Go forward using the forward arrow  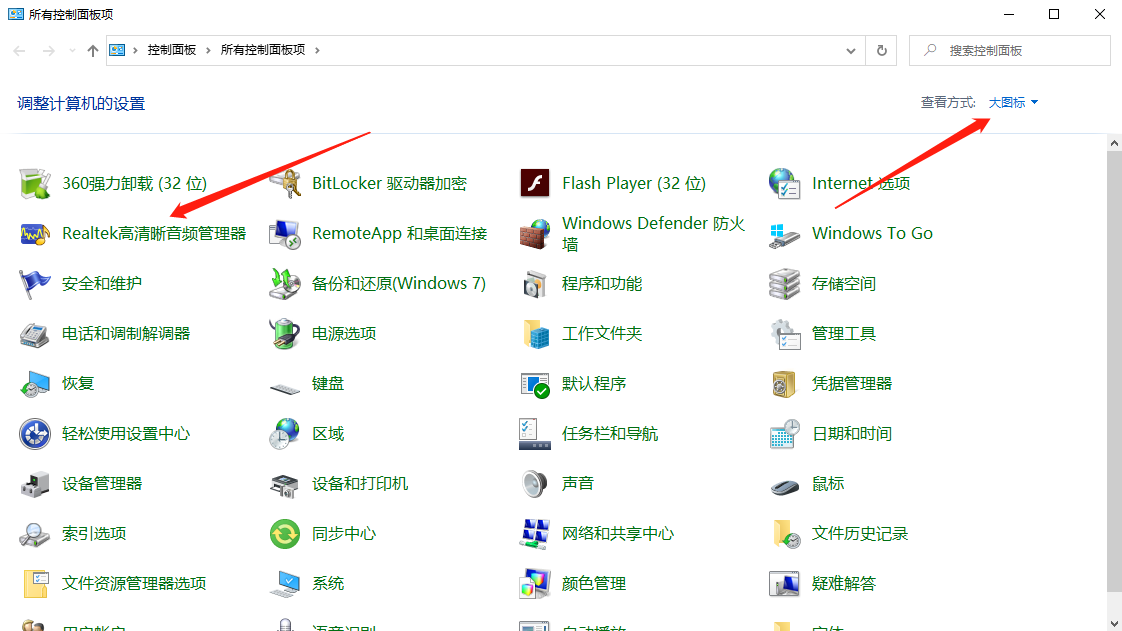(48, 51)
